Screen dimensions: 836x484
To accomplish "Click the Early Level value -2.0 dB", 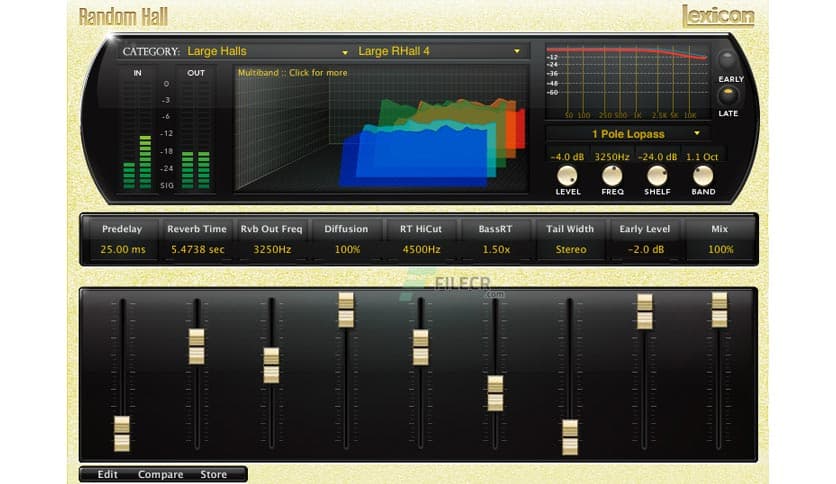I will [x=646, y=249].
